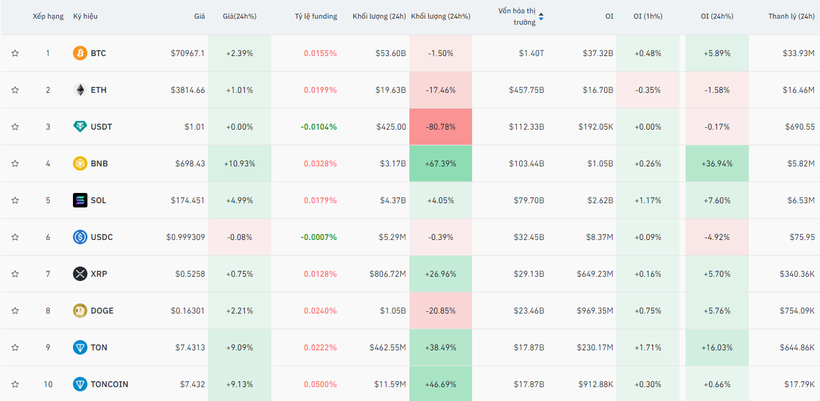This screenshot has height=401, width=820.
Task: Click the green +36.94% OI cell
Action: pyautogui.click(x=716, y=164)
